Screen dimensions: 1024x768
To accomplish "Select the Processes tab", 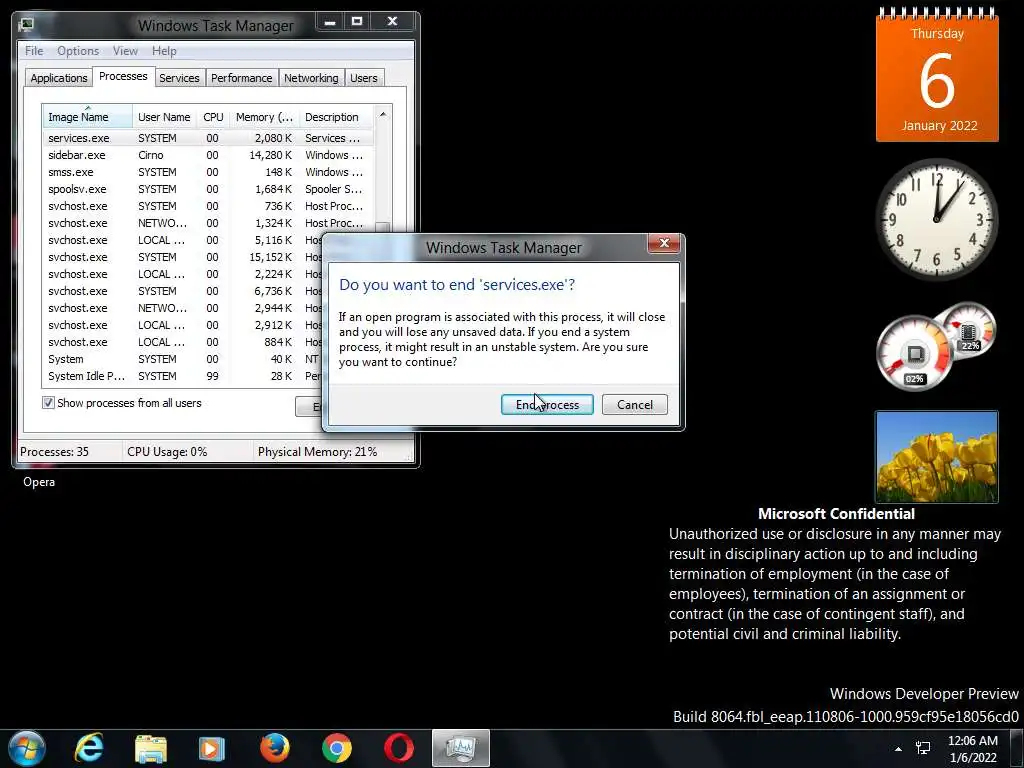I will click(123, 76).
